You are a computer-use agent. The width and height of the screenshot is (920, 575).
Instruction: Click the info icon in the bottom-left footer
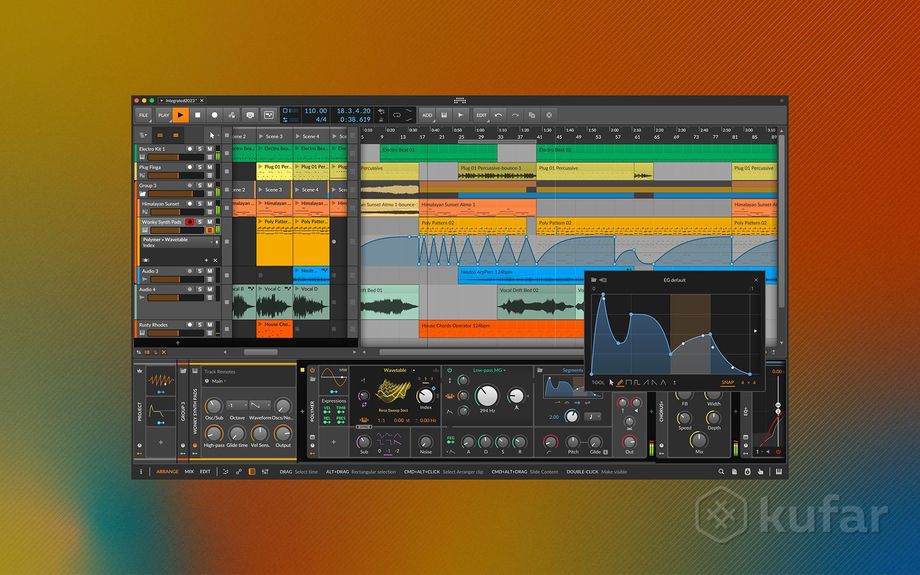point(141,472)
